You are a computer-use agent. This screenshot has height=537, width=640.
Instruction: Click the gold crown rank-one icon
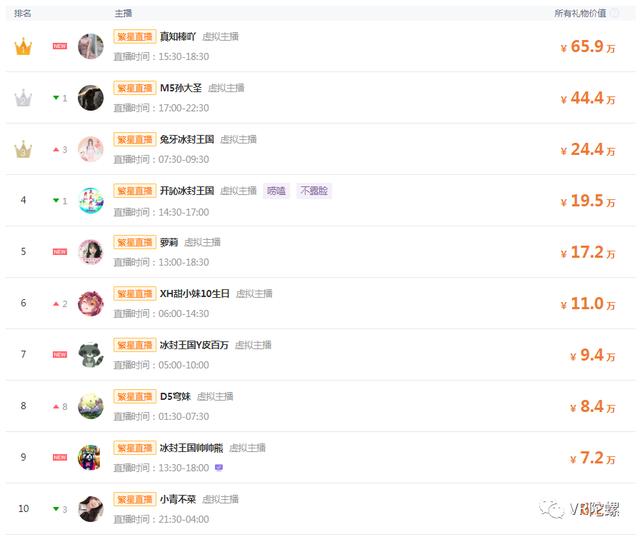[23, 47]
